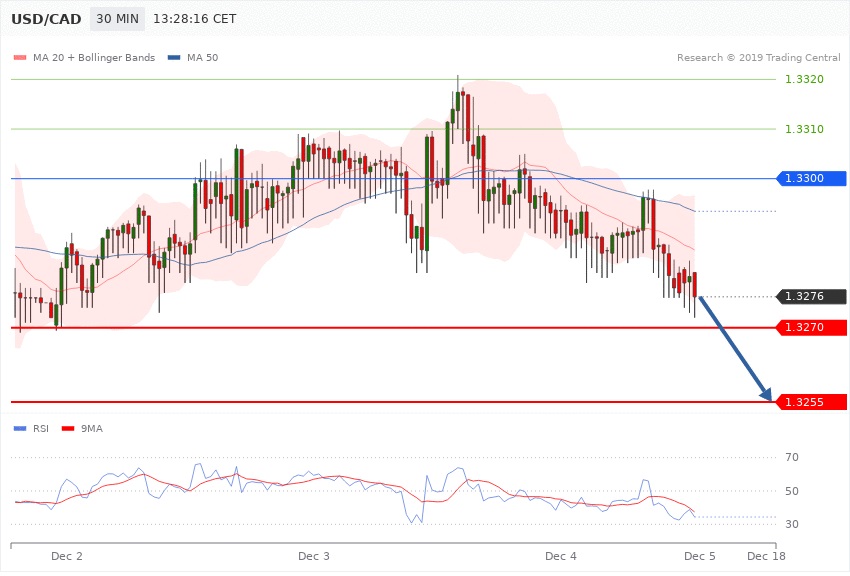Viewport: 850px width, 576px height.
Task: Click the RSI 70 axis label
Action: (x=792, y=458)
